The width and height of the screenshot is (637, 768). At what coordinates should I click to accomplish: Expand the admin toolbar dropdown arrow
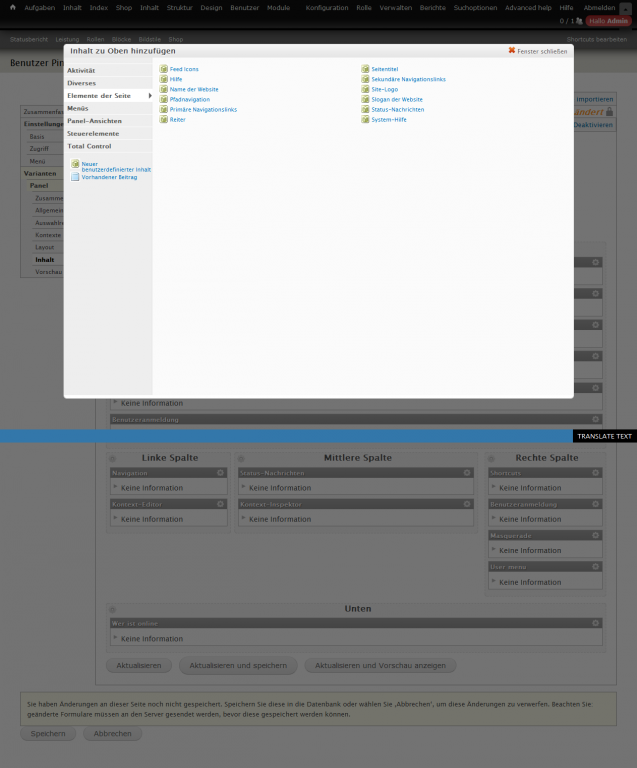[x=625, y=8]
